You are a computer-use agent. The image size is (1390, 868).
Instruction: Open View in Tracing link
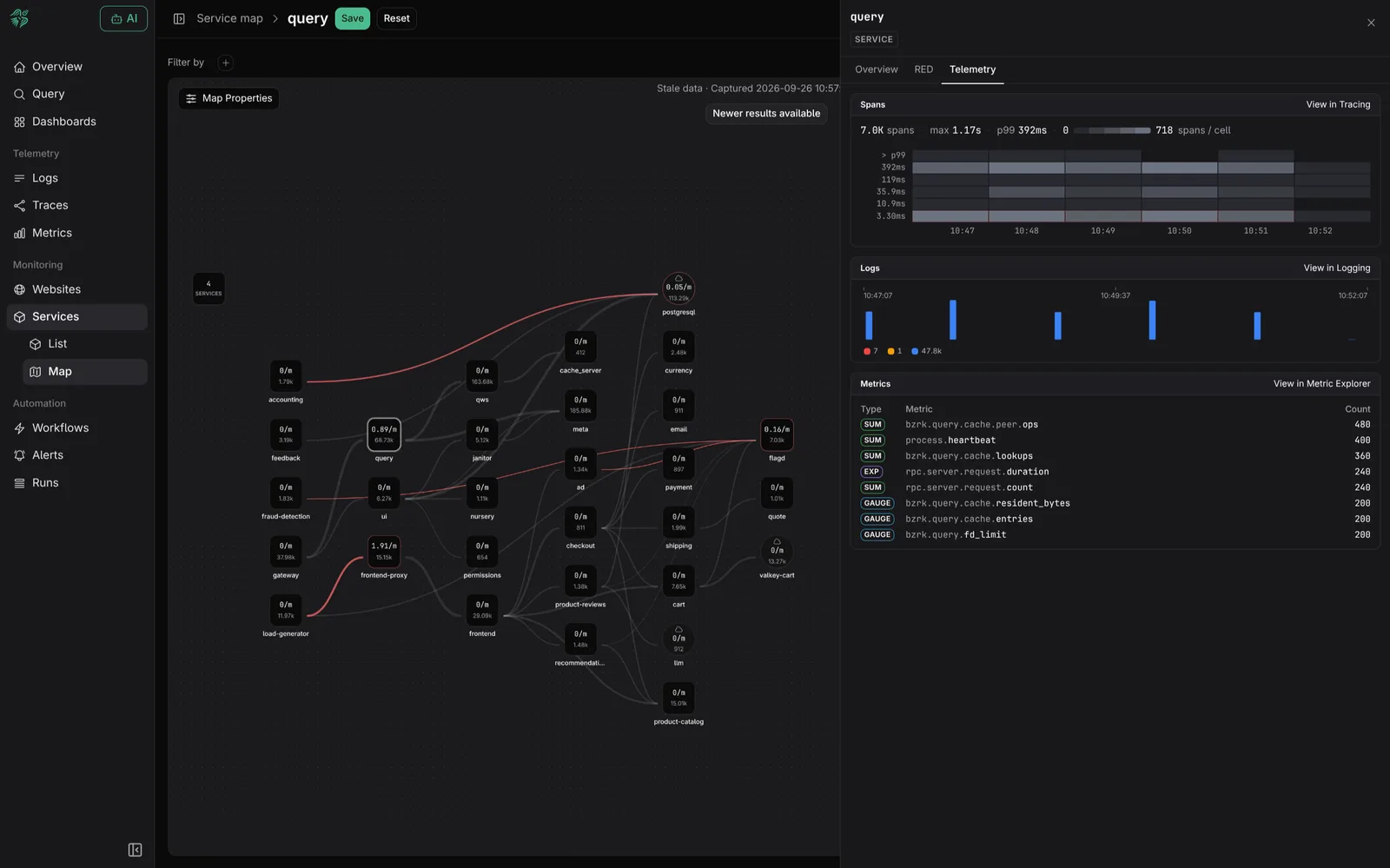click(x=1338, y=104)
